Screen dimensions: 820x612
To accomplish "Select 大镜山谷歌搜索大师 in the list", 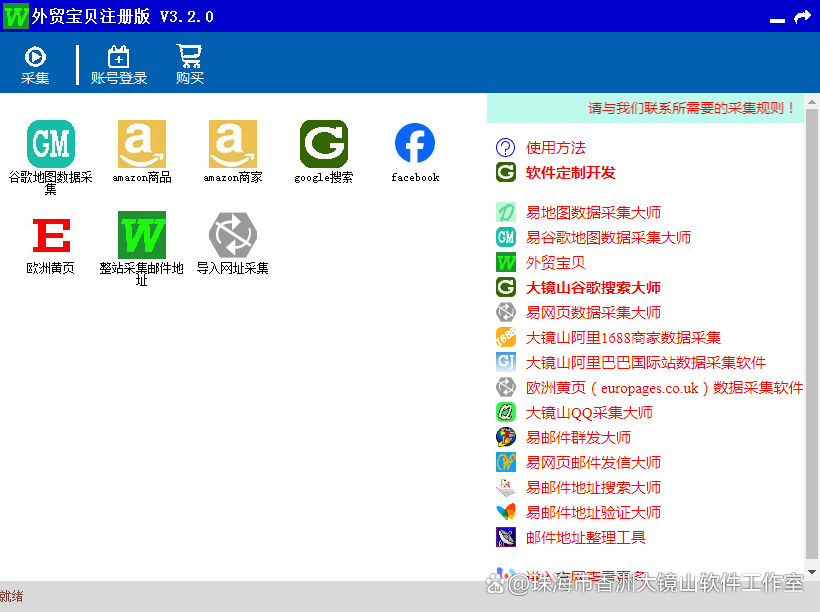I will click(x=593, y=288).
